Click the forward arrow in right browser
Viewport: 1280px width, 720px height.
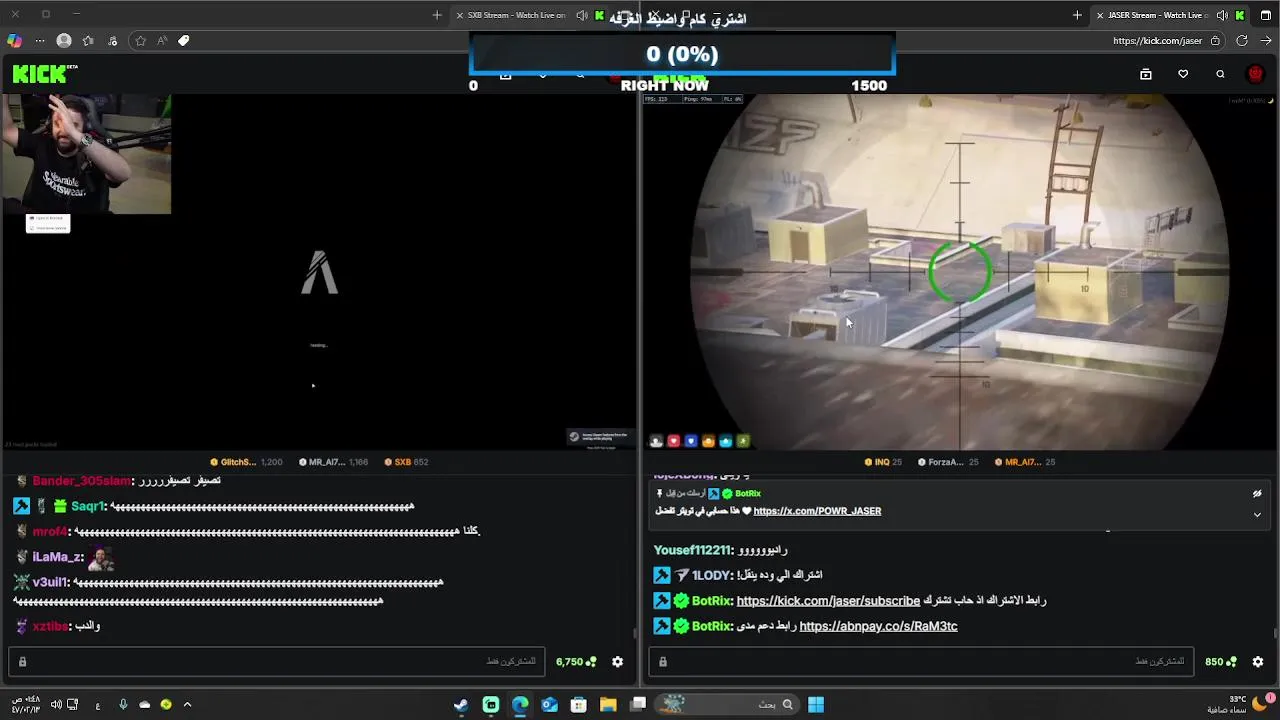(1267, 41)
